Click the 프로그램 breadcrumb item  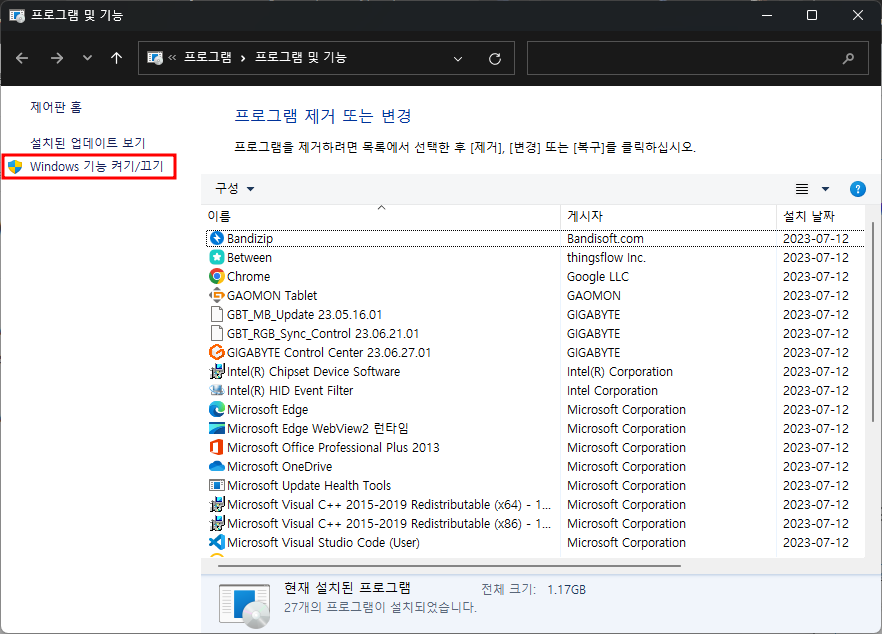[208, 57]
